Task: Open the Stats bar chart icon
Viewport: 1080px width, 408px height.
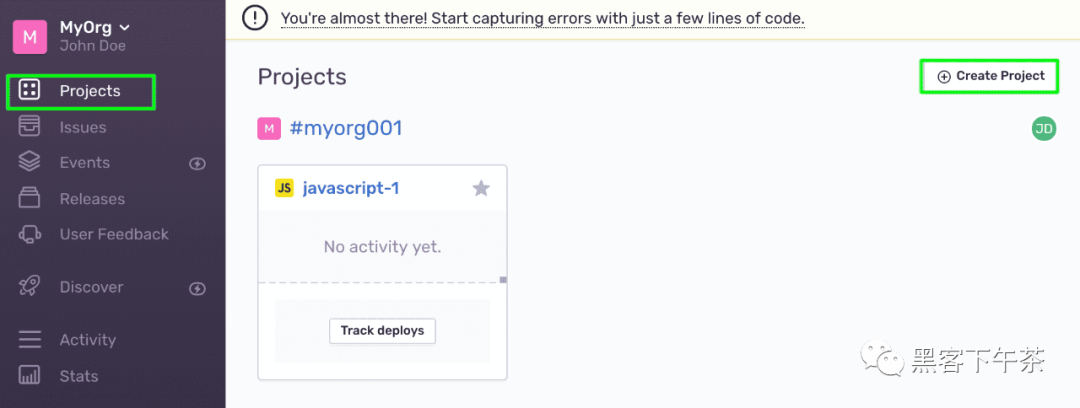Action: click(x=30, y=376)
